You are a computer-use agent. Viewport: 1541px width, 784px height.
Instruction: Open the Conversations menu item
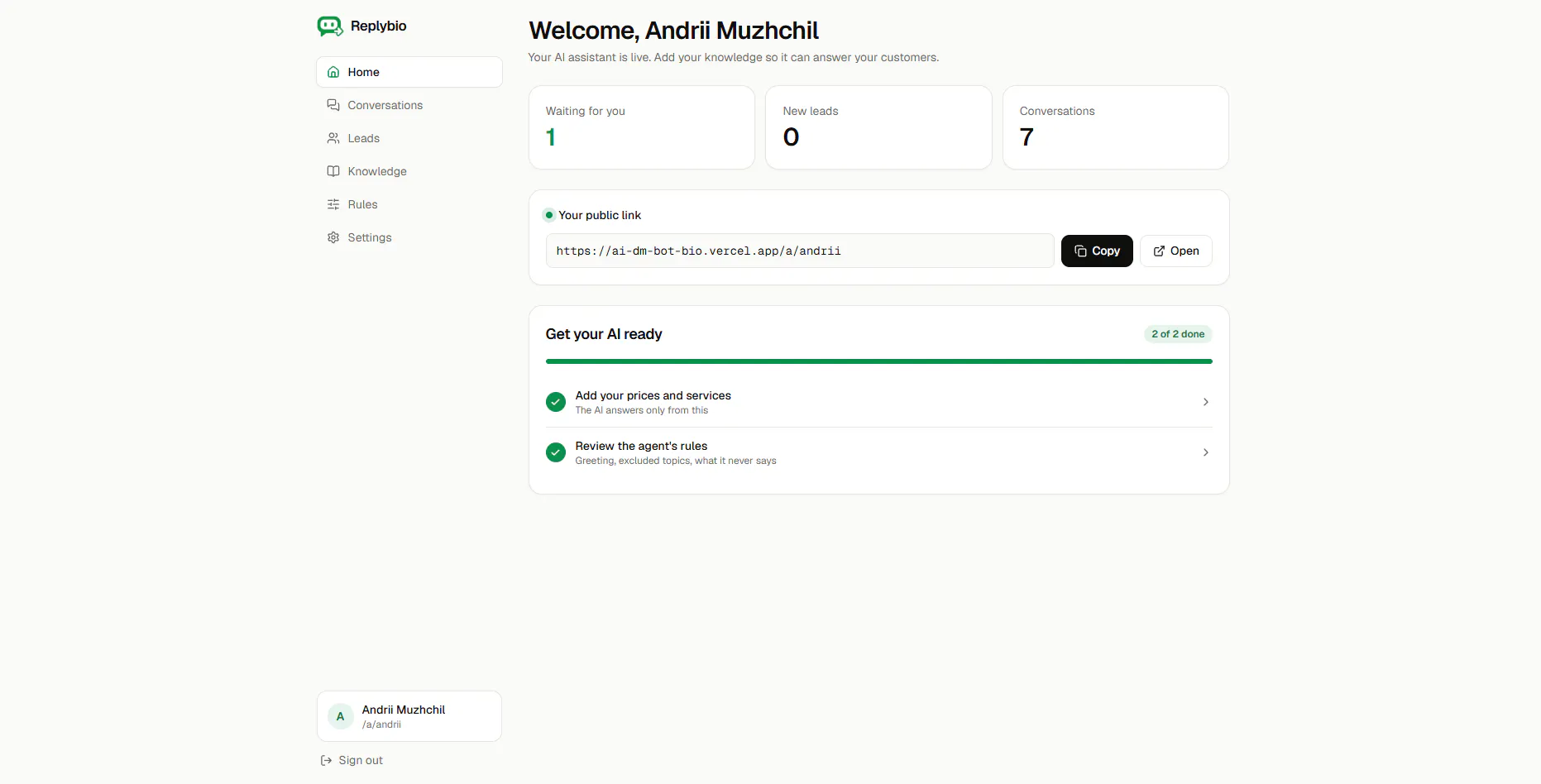(x=409, y=105)
